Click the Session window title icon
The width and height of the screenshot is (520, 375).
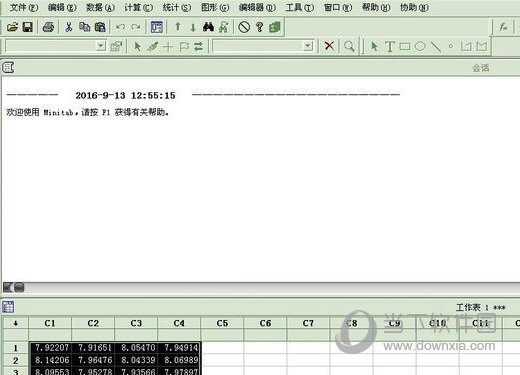8,68
